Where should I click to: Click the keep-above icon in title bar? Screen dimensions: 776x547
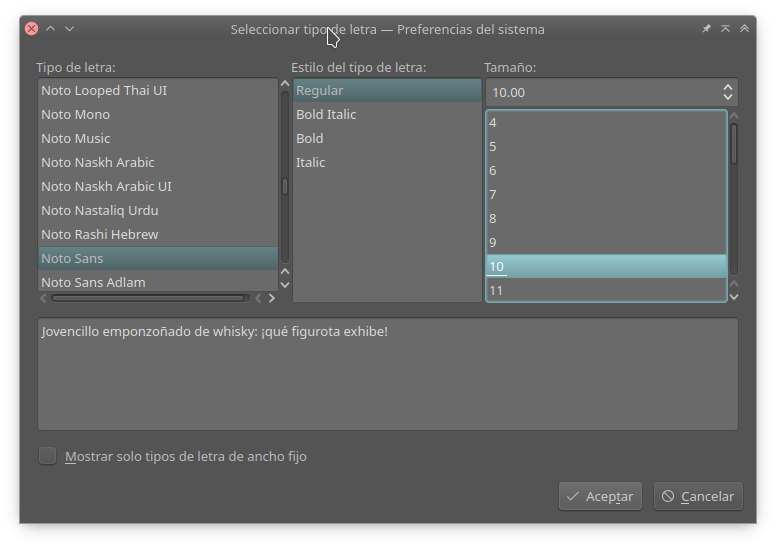pos(726,29)
